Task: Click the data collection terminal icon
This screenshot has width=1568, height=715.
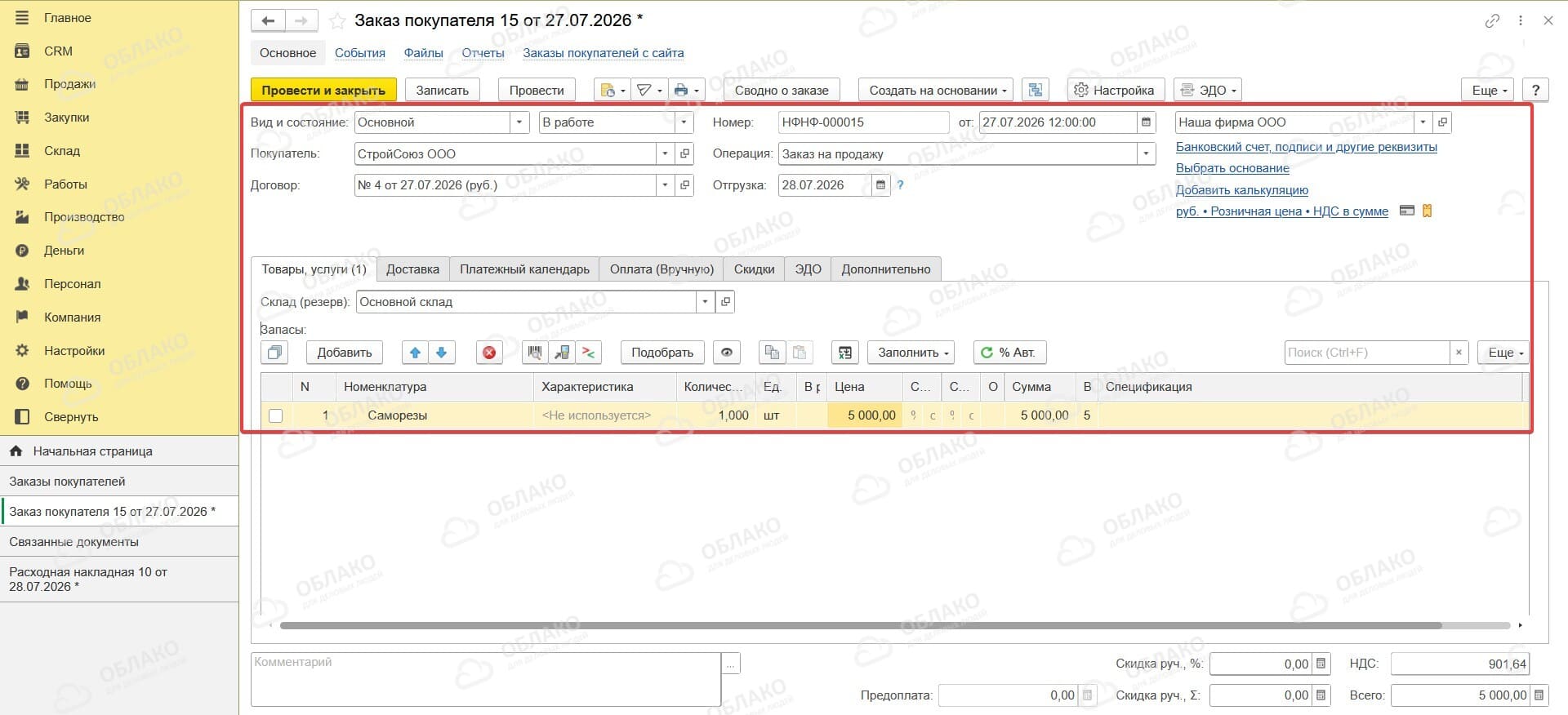Action: [562, 353]
